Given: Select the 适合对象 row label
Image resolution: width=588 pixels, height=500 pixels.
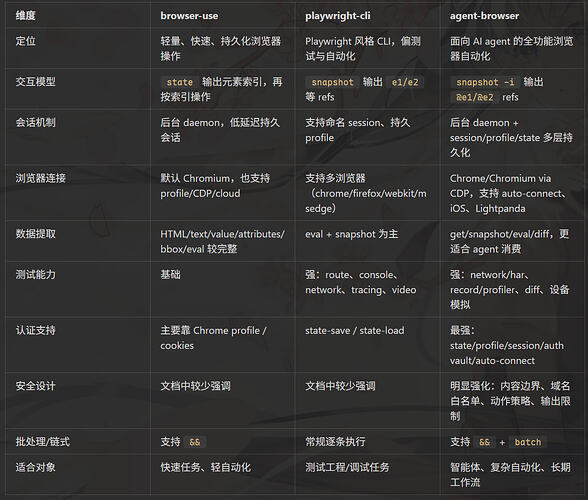Looking at the screenshot, I should (x=35, y=467).
